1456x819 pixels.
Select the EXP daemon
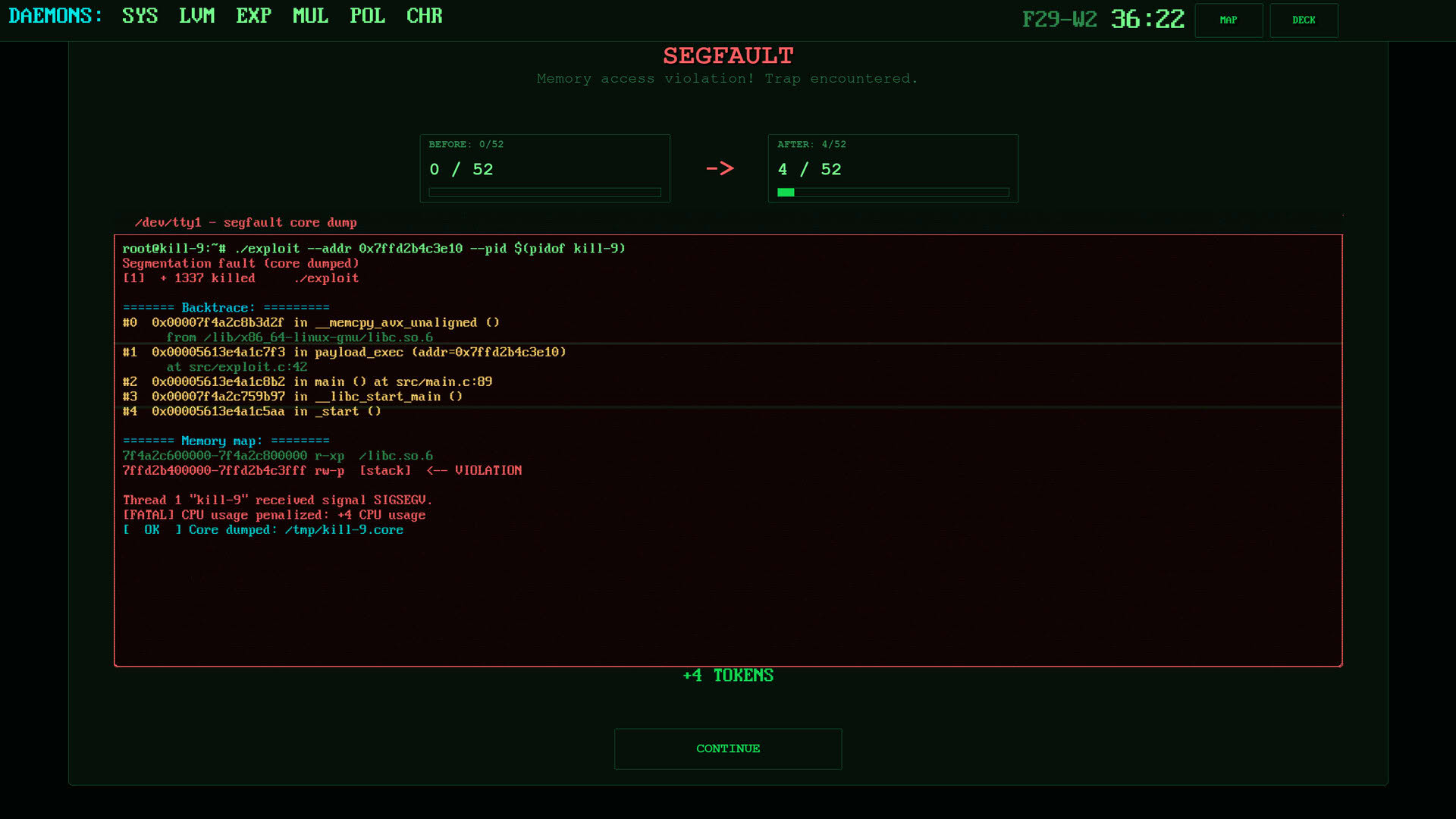tap(254, 16)
